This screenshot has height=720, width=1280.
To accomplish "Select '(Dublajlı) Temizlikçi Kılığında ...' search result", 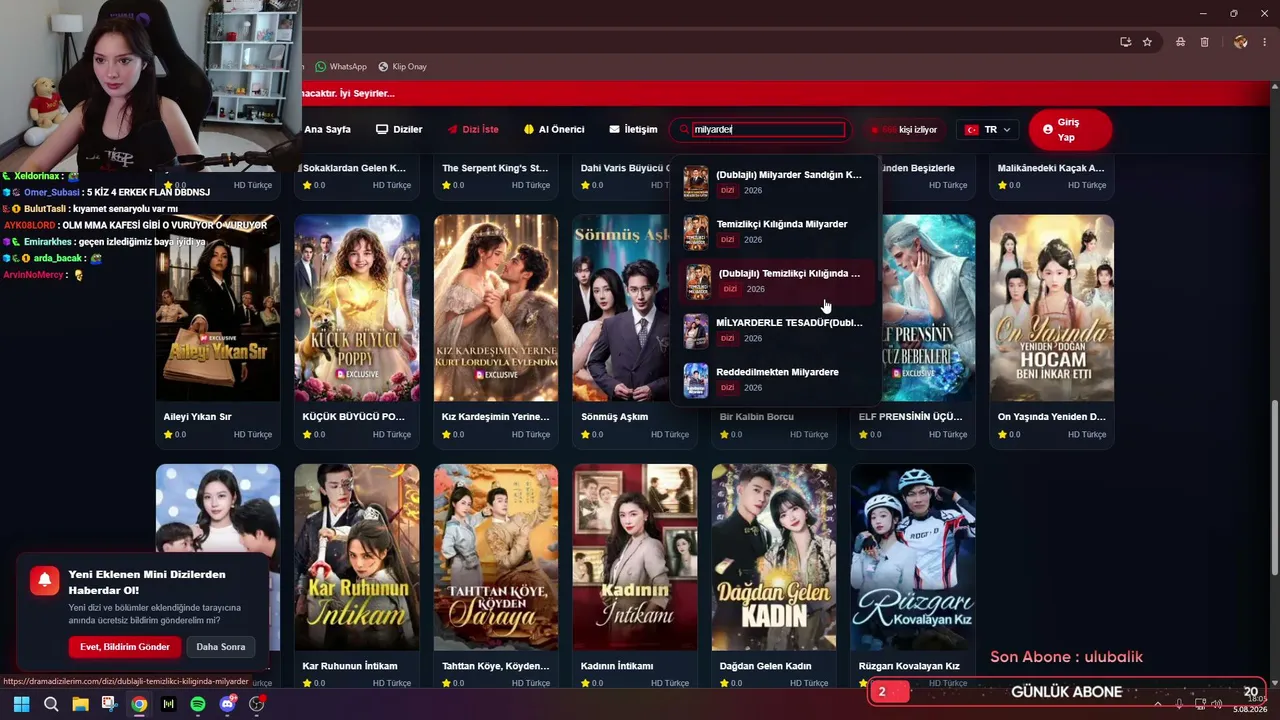I will click(775, 281).
